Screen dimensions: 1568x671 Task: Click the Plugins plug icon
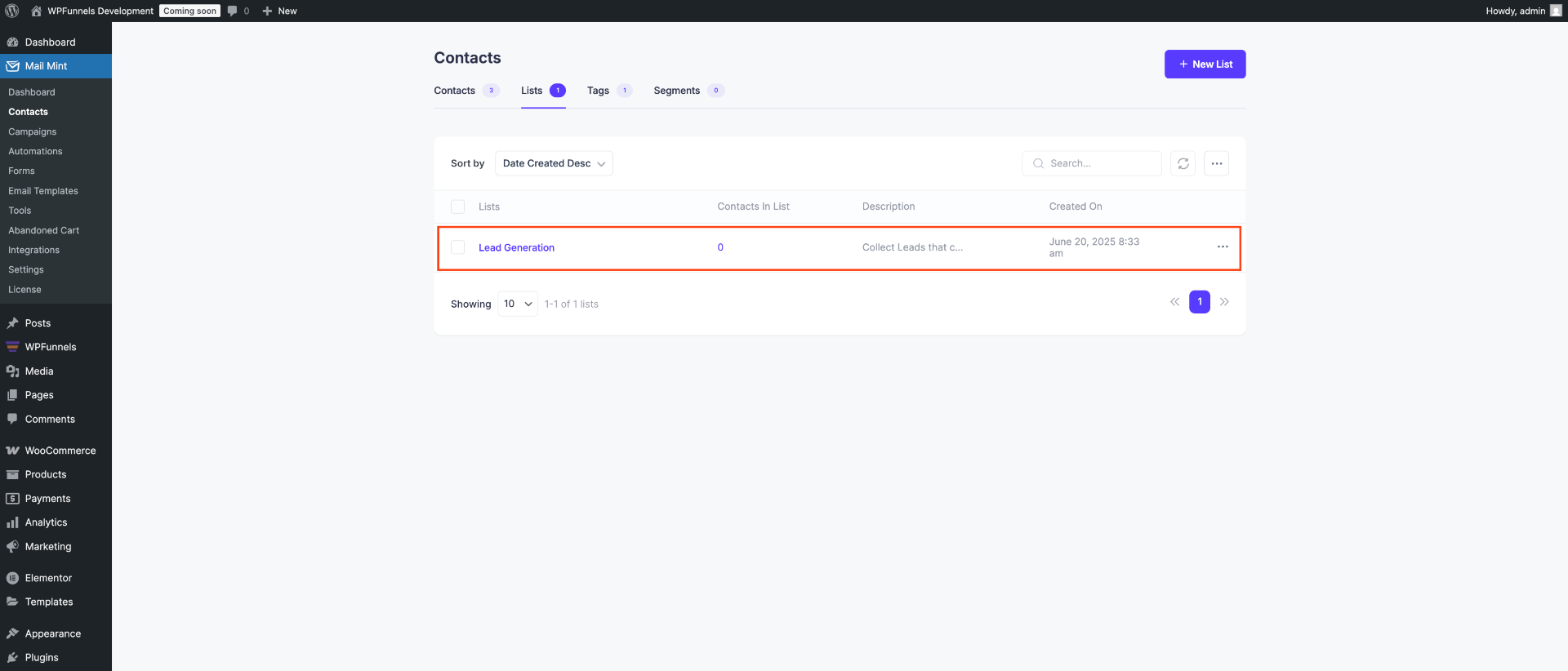point(12,658)
